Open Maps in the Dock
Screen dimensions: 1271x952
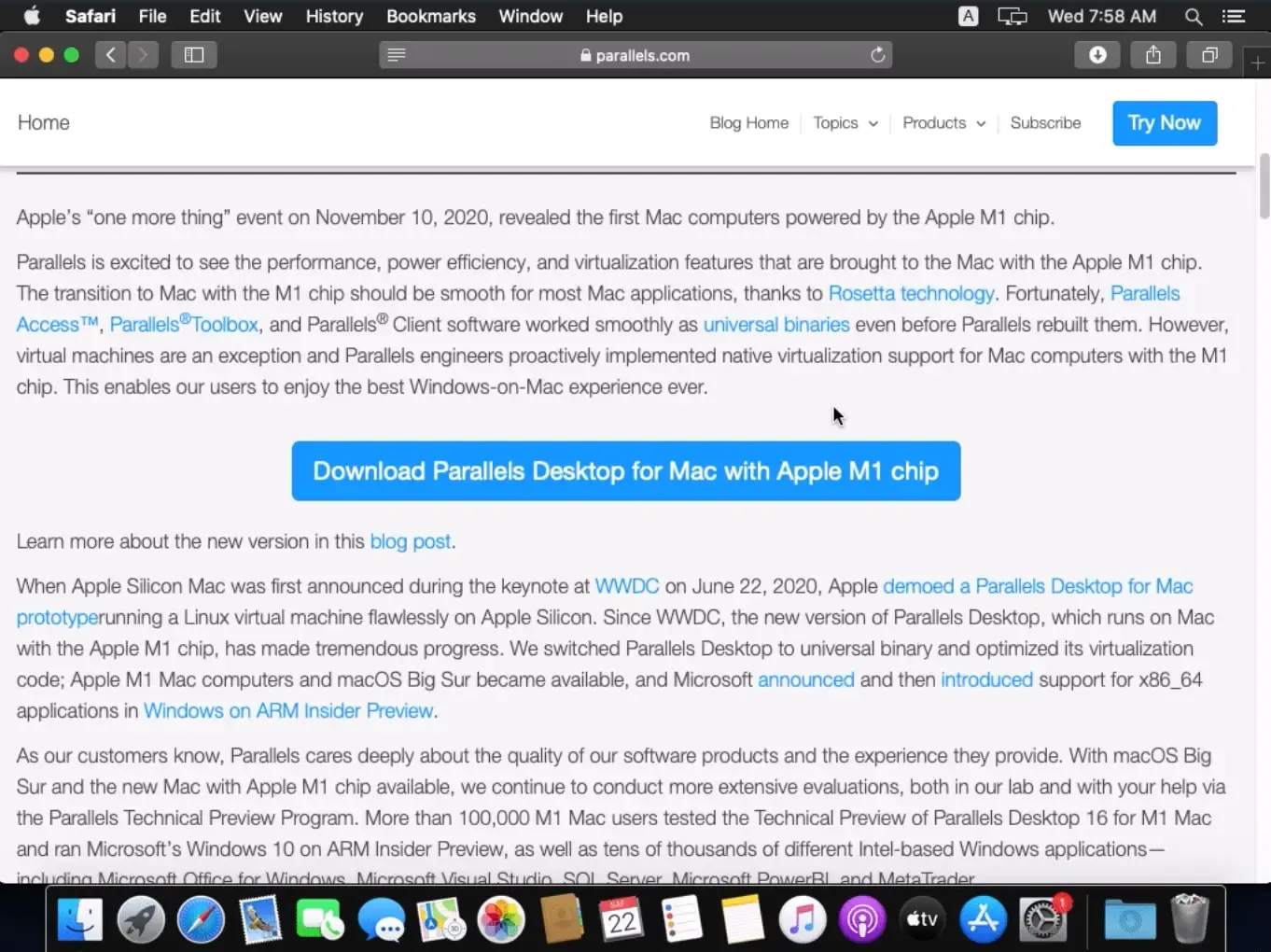[441, 919]
